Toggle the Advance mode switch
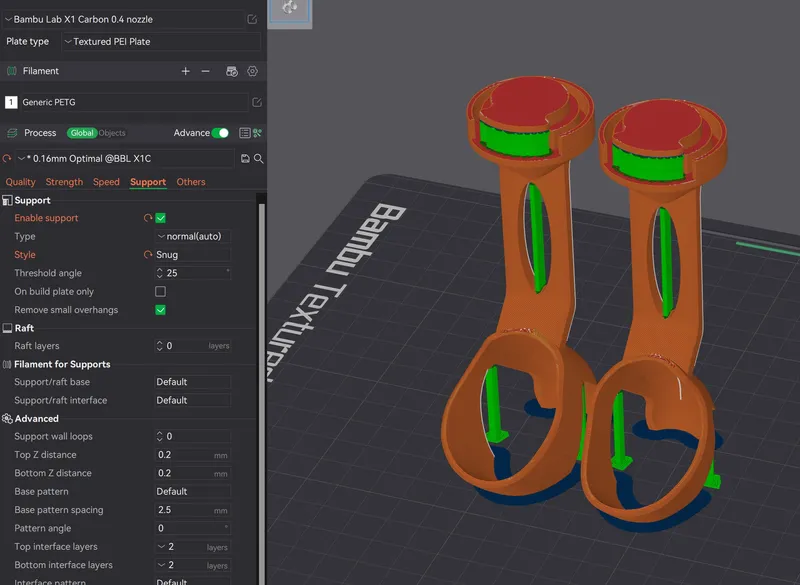This screenshot has height=585, width=800. pos(220,133)
